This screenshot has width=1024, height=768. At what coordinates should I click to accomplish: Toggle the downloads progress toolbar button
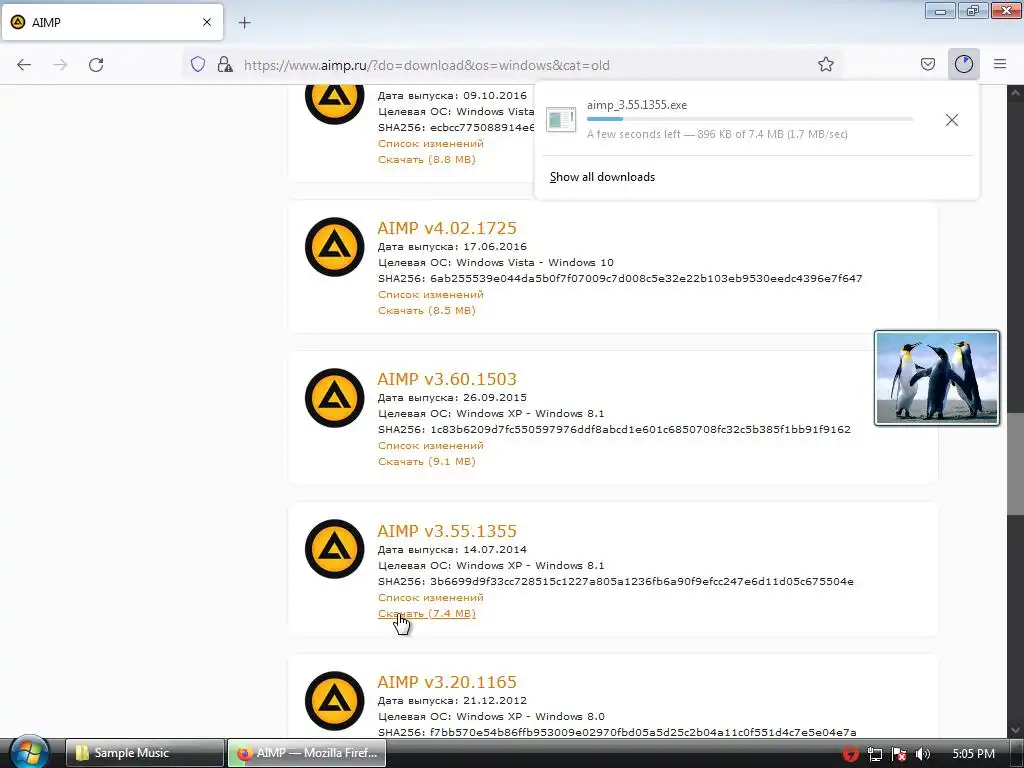[963, 64]
